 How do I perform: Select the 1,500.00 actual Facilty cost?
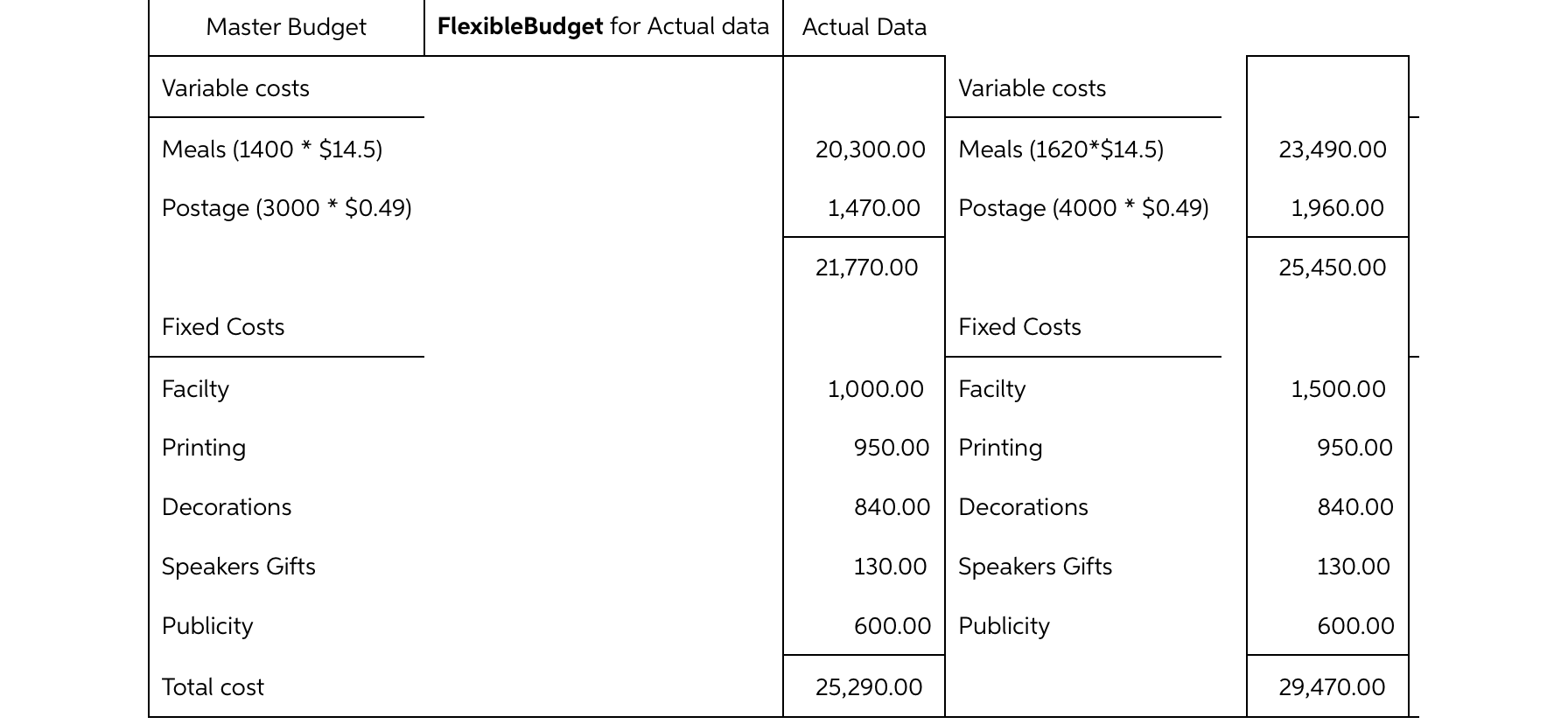[x=1339, y=389]
